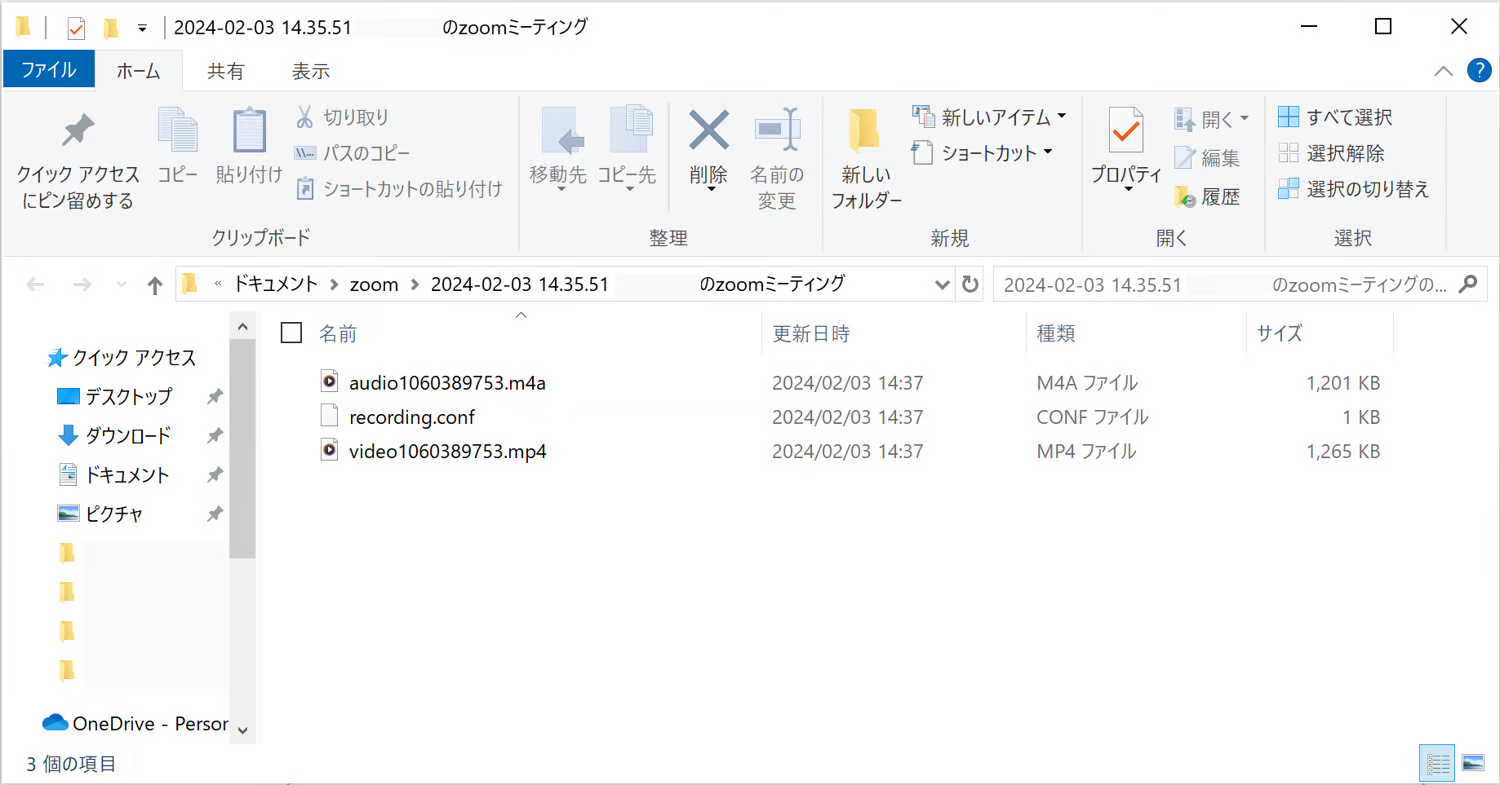
Task: Click the Rename (名前の変更) icon
Action: point(776,131)
